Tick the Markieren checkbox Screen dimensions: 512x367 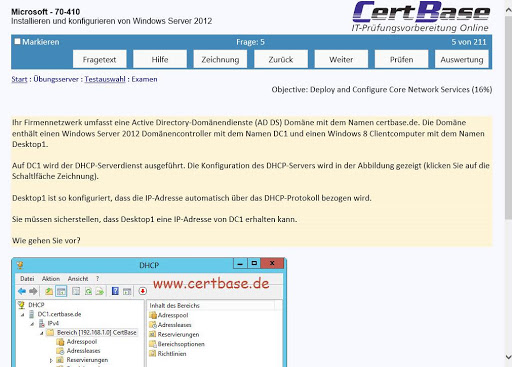point(17,42)
